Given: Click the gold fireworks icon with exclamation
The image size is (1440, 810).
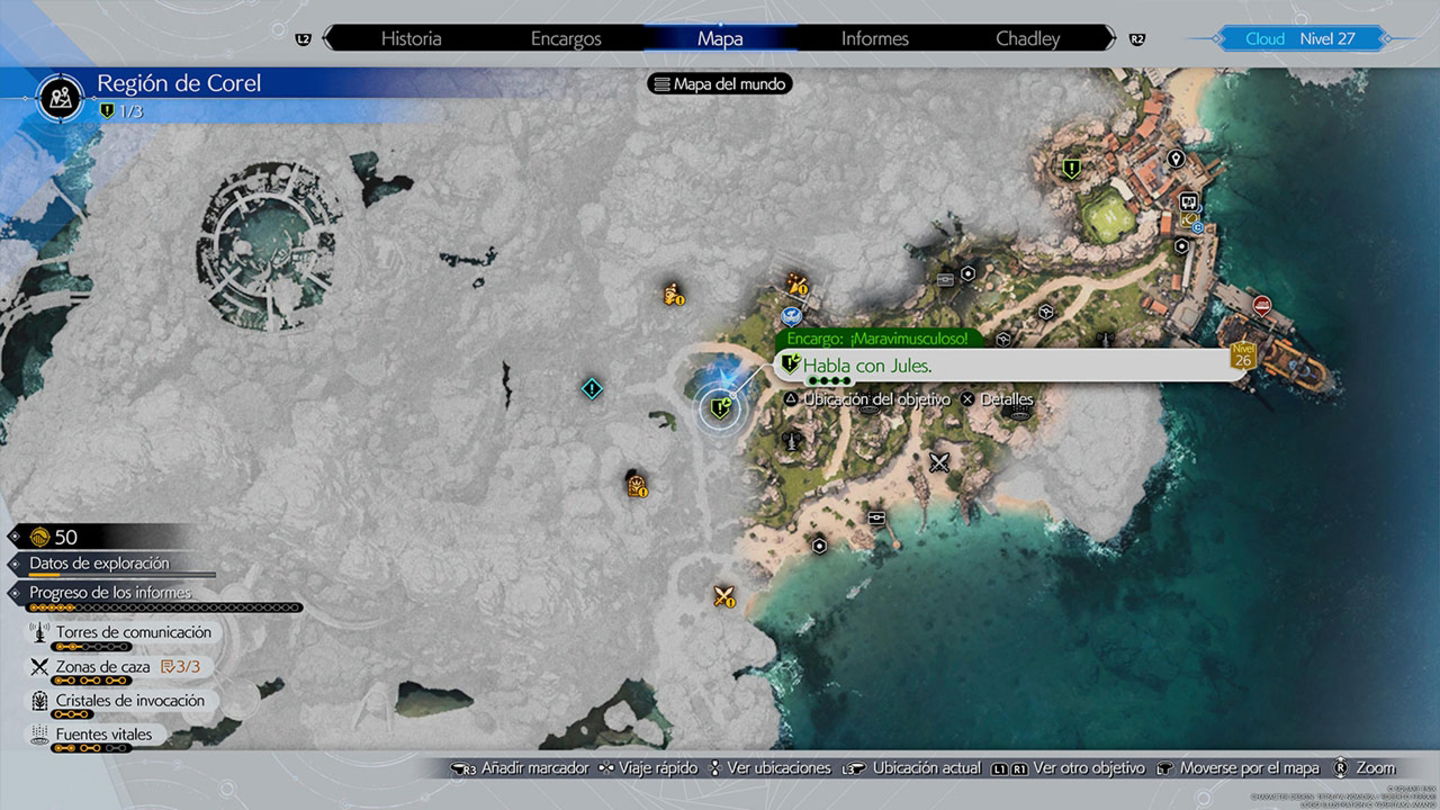Looking at the screenshot, I should tap(797, 284).
